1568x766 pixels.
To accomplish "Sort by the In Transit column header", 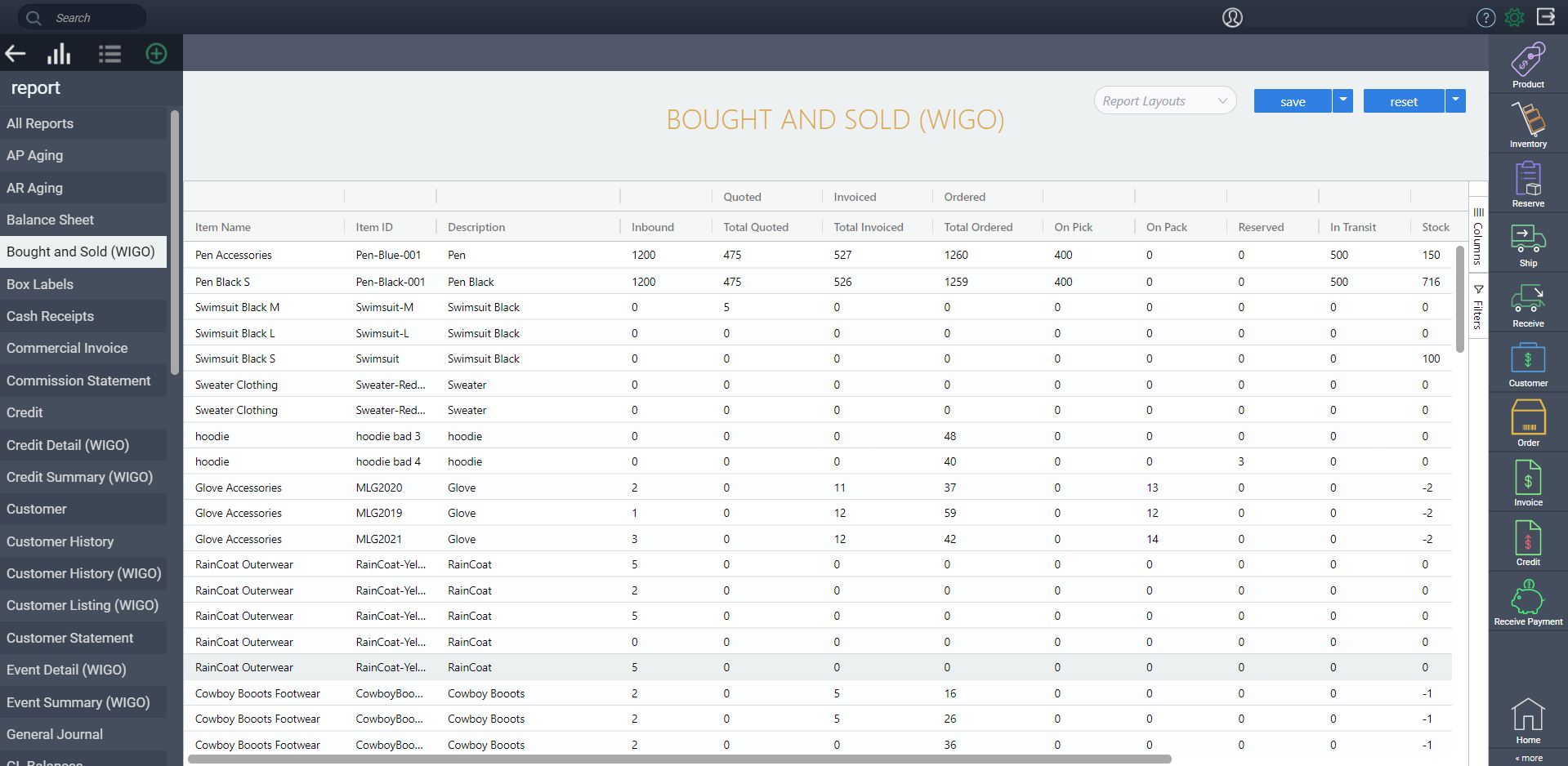I will (1353, 227).
